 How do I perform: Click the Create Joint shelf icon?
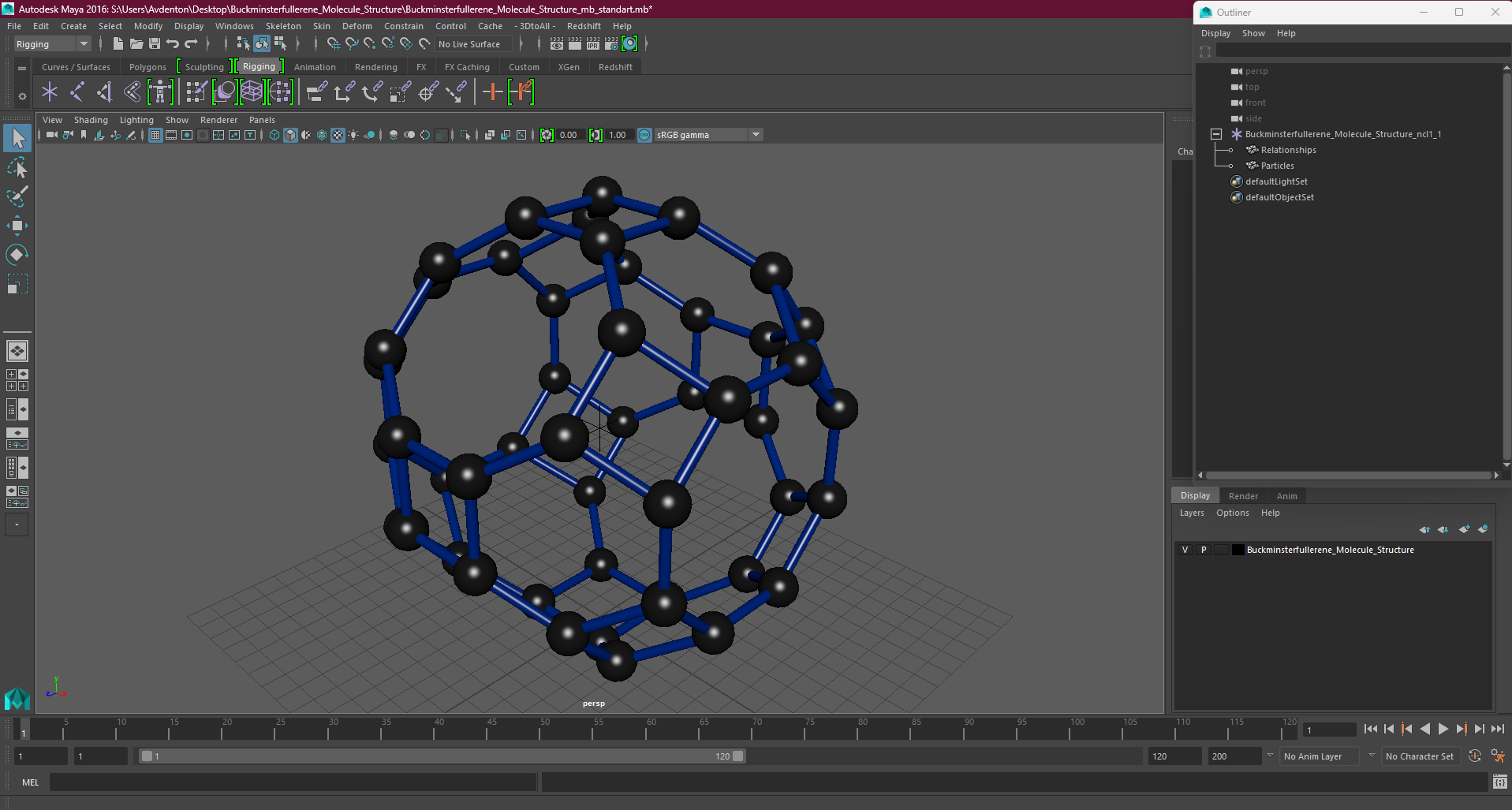click(x=77, y=92)
